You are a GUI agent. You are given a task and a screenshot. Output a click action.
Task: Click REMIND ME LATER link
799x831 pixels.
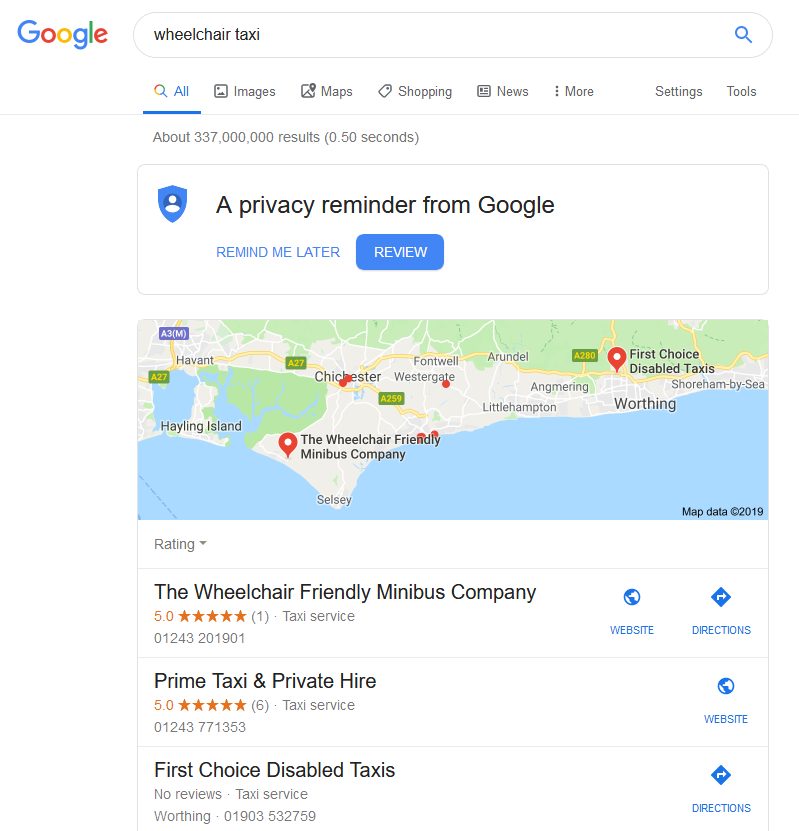[x=278, y=252]
